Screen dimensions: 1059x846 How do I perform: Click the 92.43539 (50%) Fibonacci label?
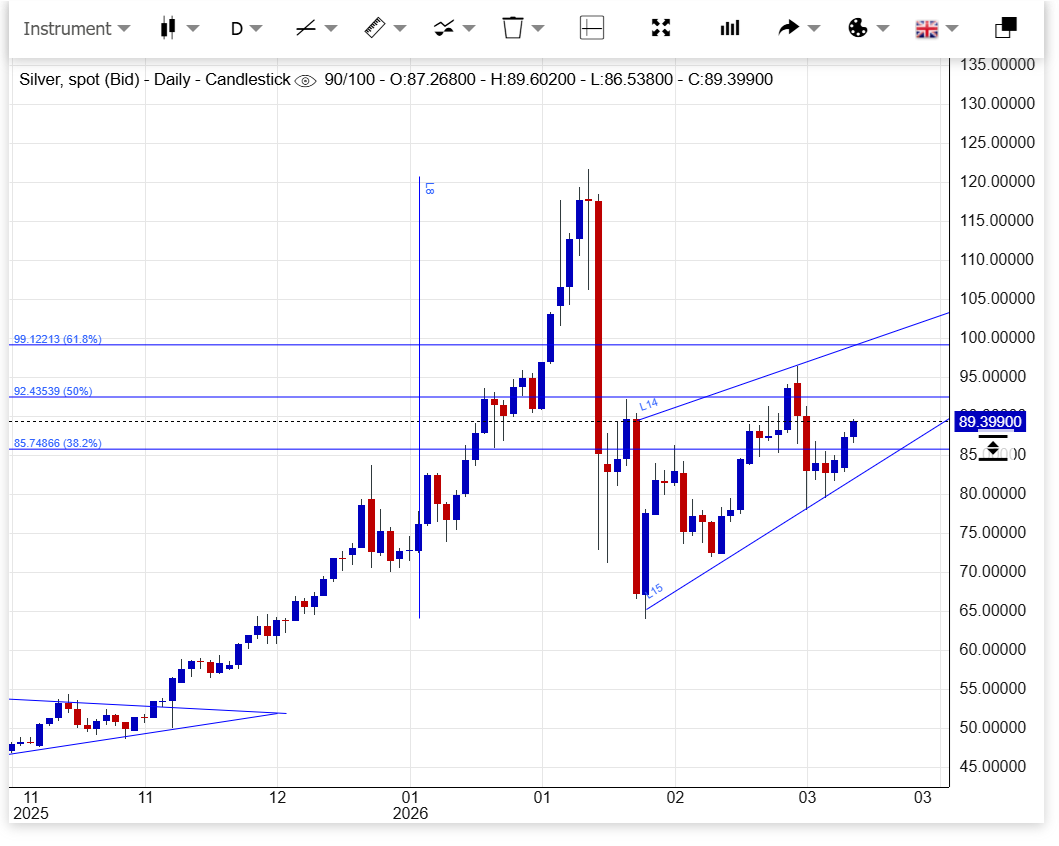(x=52, y=391)
